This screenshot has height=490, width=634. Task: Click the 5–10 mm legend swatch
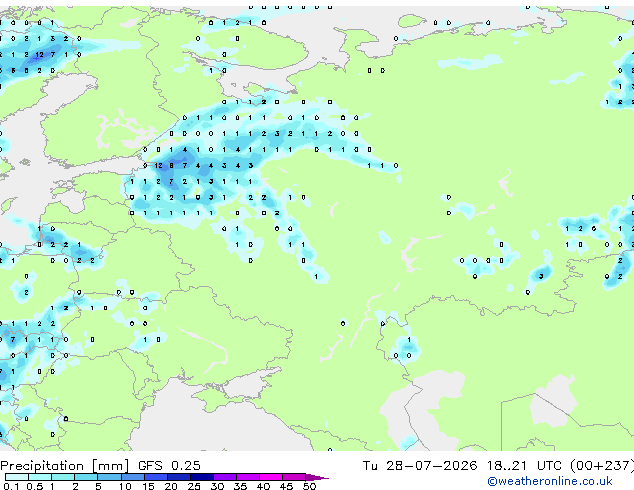click(x=109, y=477)
